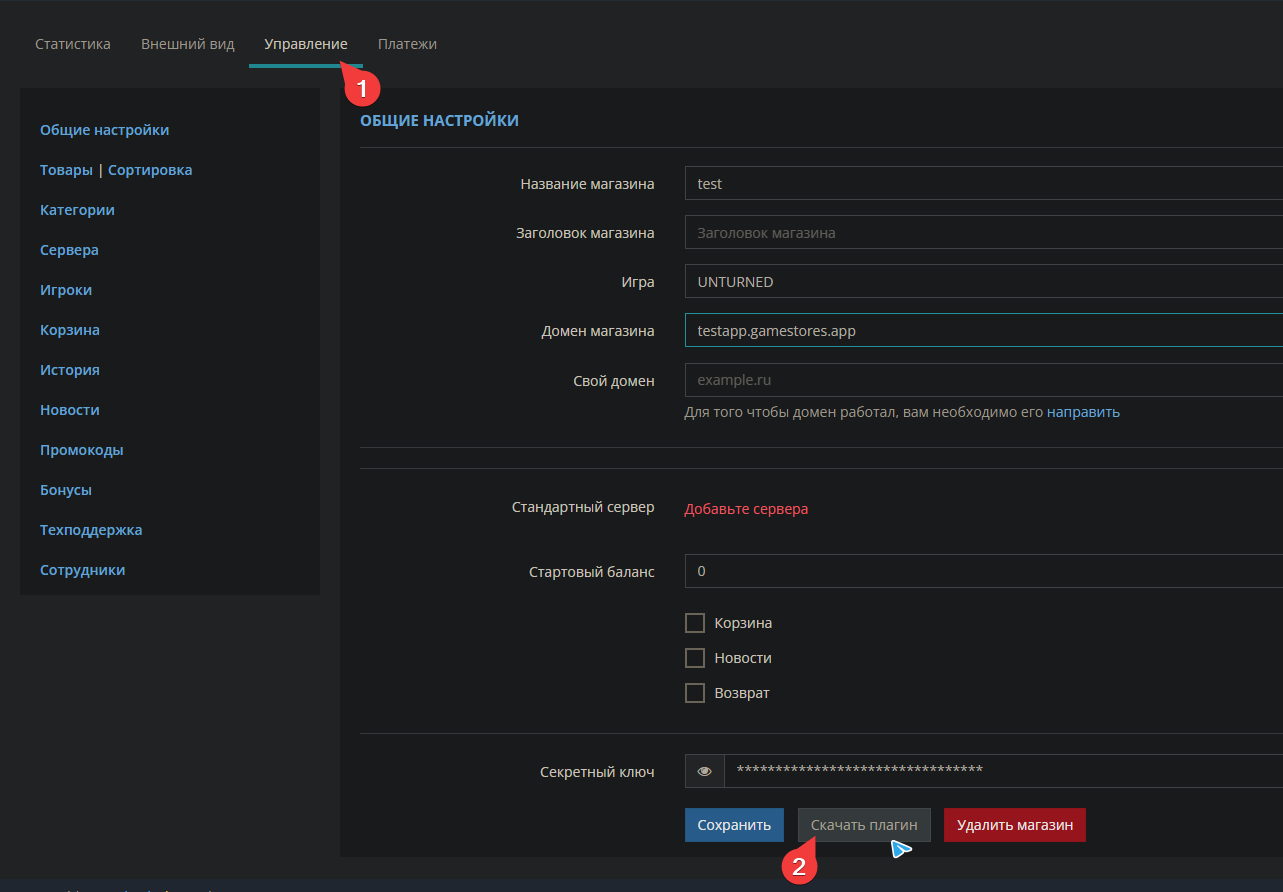Focus the Название магазина field
Image resolution: width=1283 pixels, height=892 pixels.
coord(984,184)
